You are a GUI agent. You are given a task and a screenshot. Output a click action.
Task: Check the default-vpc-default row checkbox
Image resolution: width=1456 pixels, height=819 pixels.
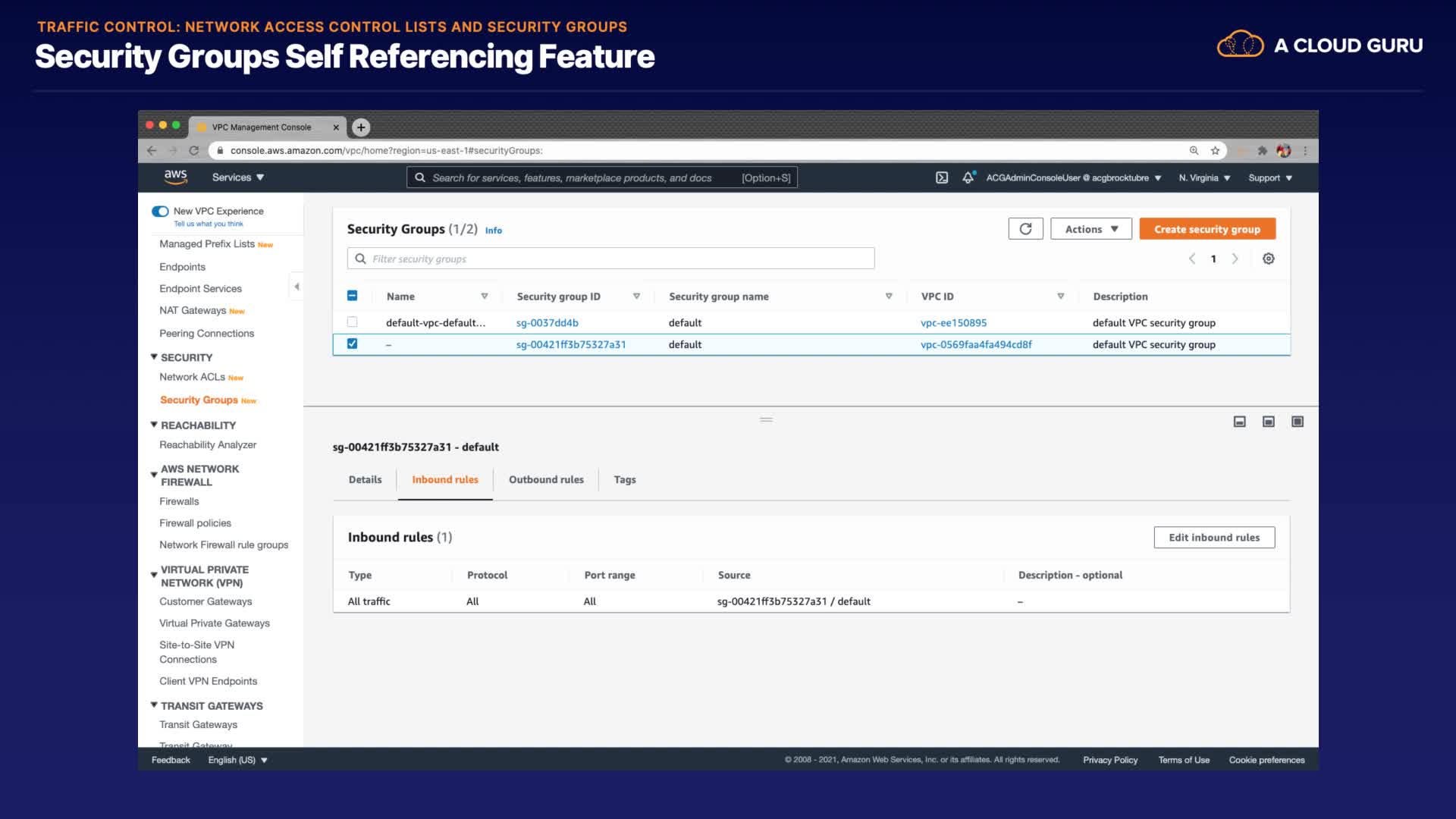click(x=352, y=322)
